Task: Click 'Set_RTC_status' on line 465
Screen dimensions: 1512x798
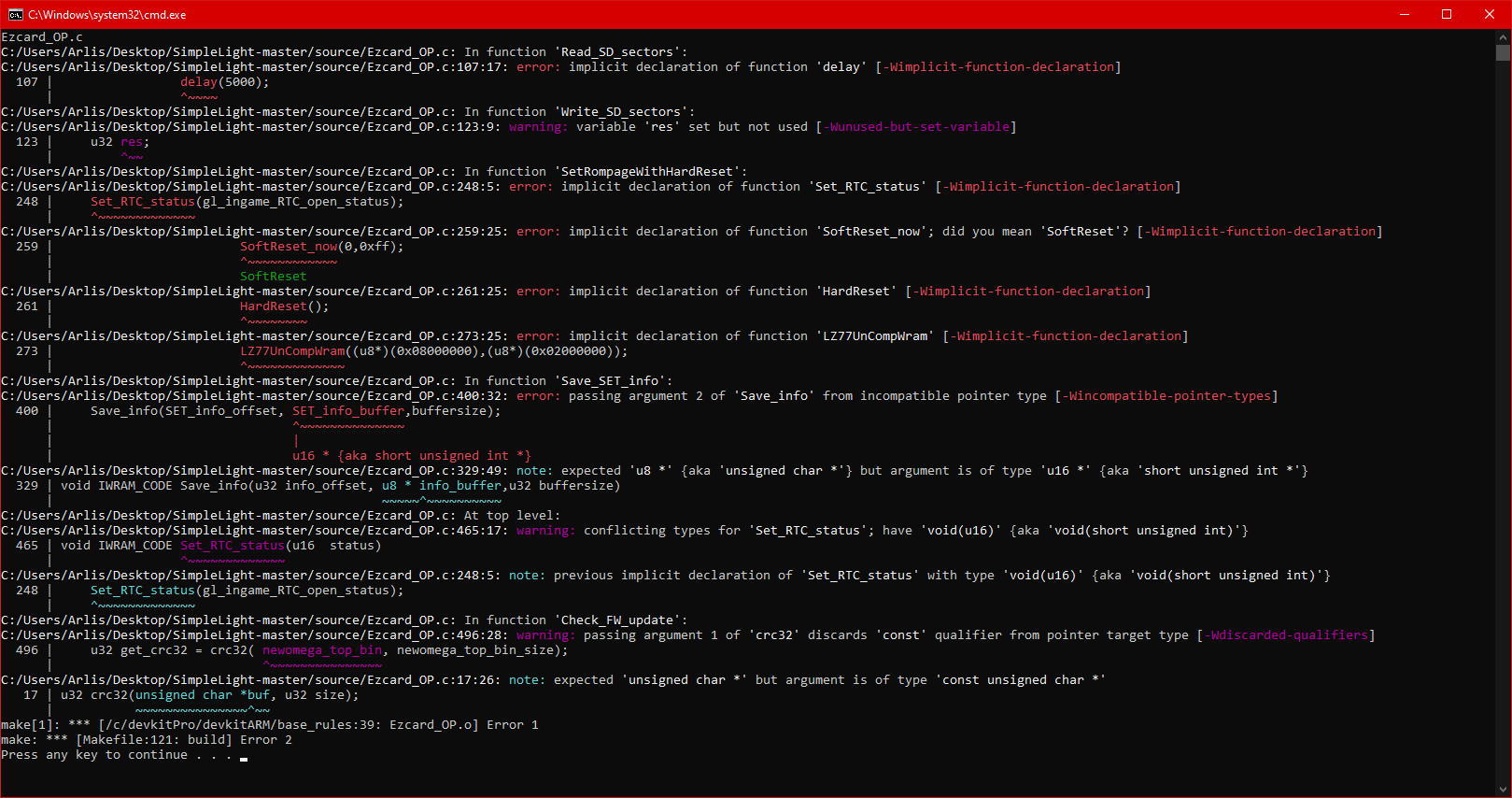Action: pyautogui.click(x=232, y=546)
